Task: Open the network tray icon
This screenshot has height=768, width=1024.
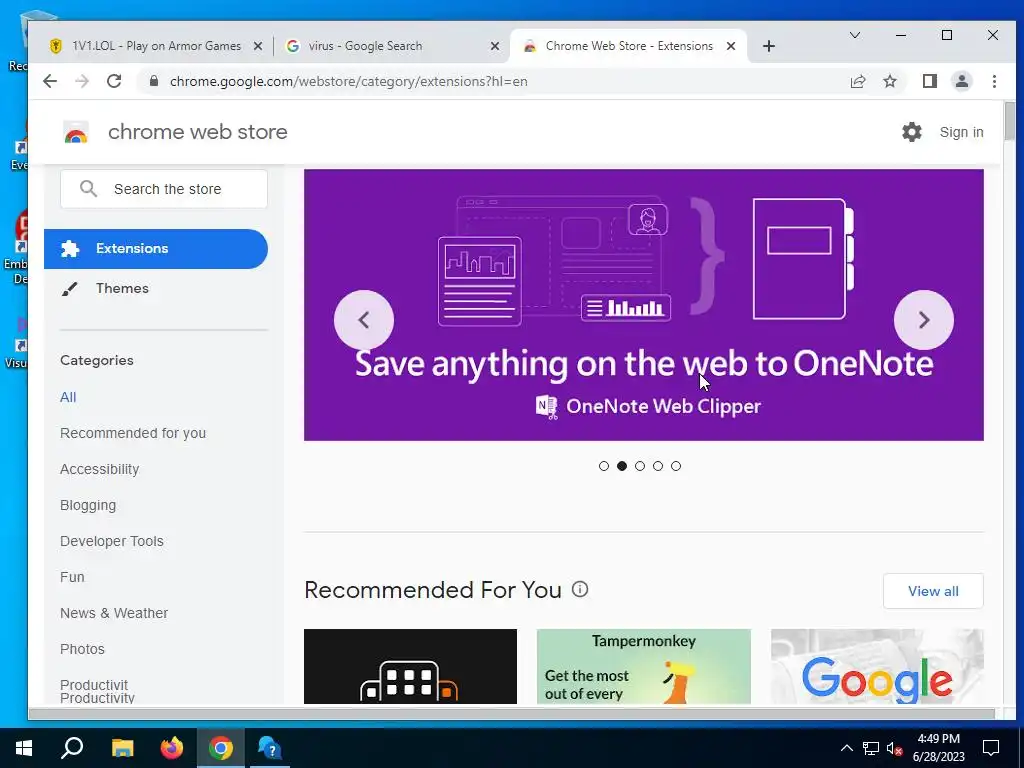Action: pyautogui.click(x=871, y=748)
